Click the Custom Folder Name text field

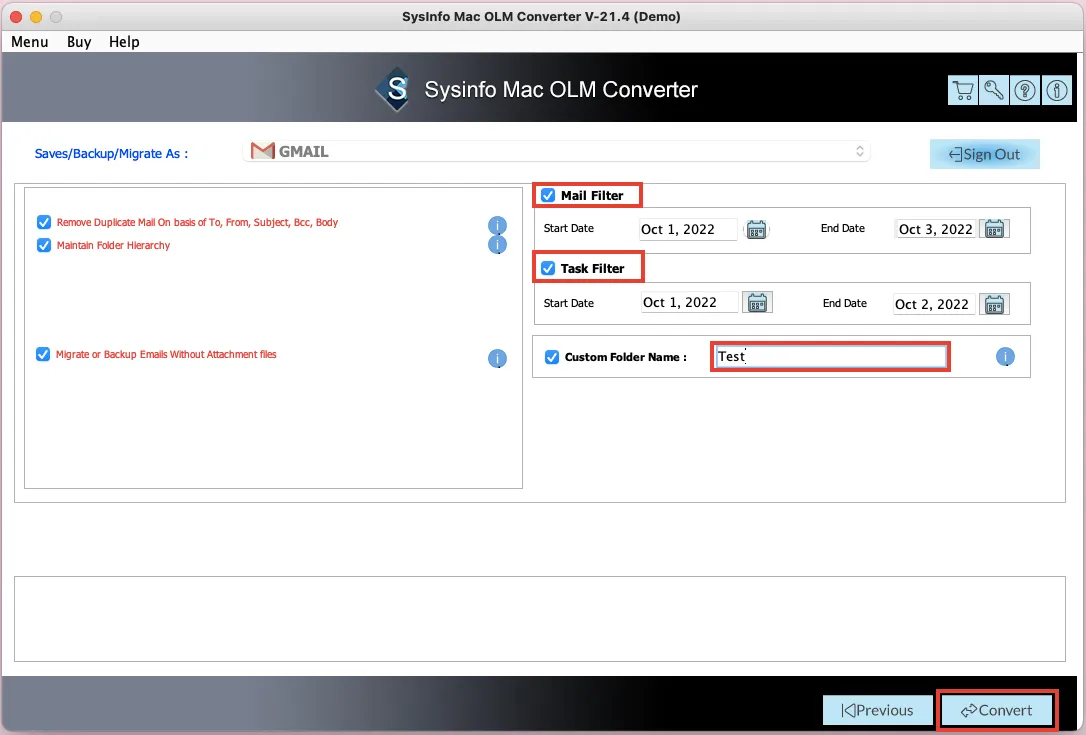coord(830,356)
